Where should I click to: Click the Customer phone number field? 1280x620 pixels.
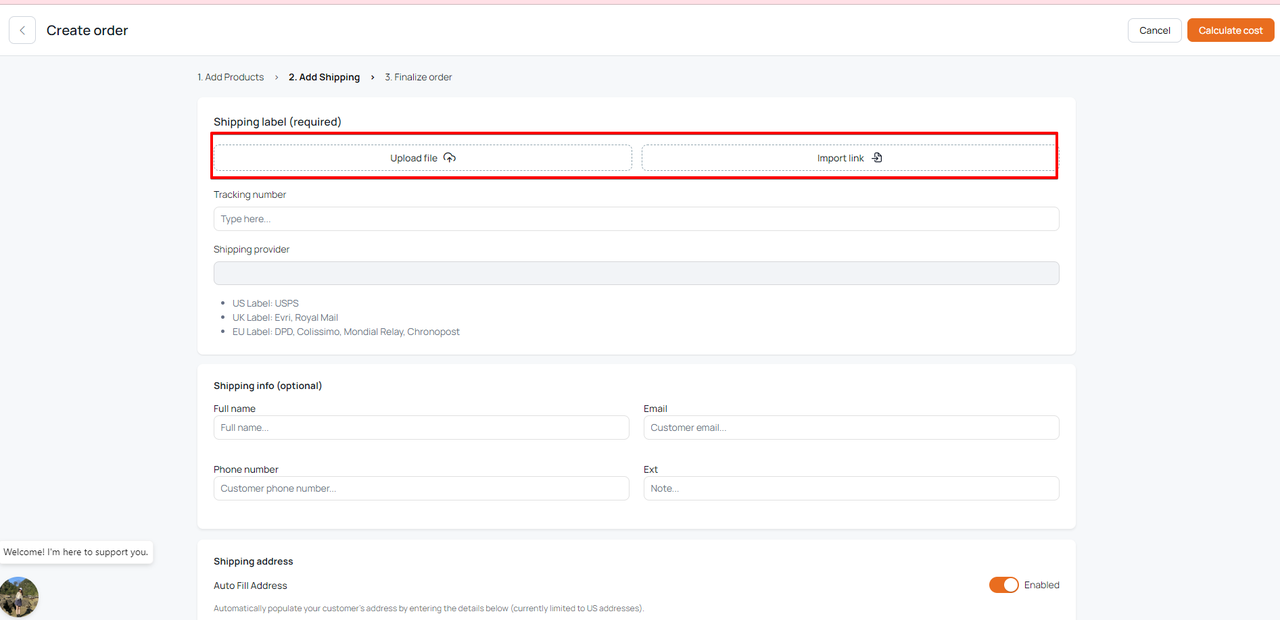coord(421,488)
